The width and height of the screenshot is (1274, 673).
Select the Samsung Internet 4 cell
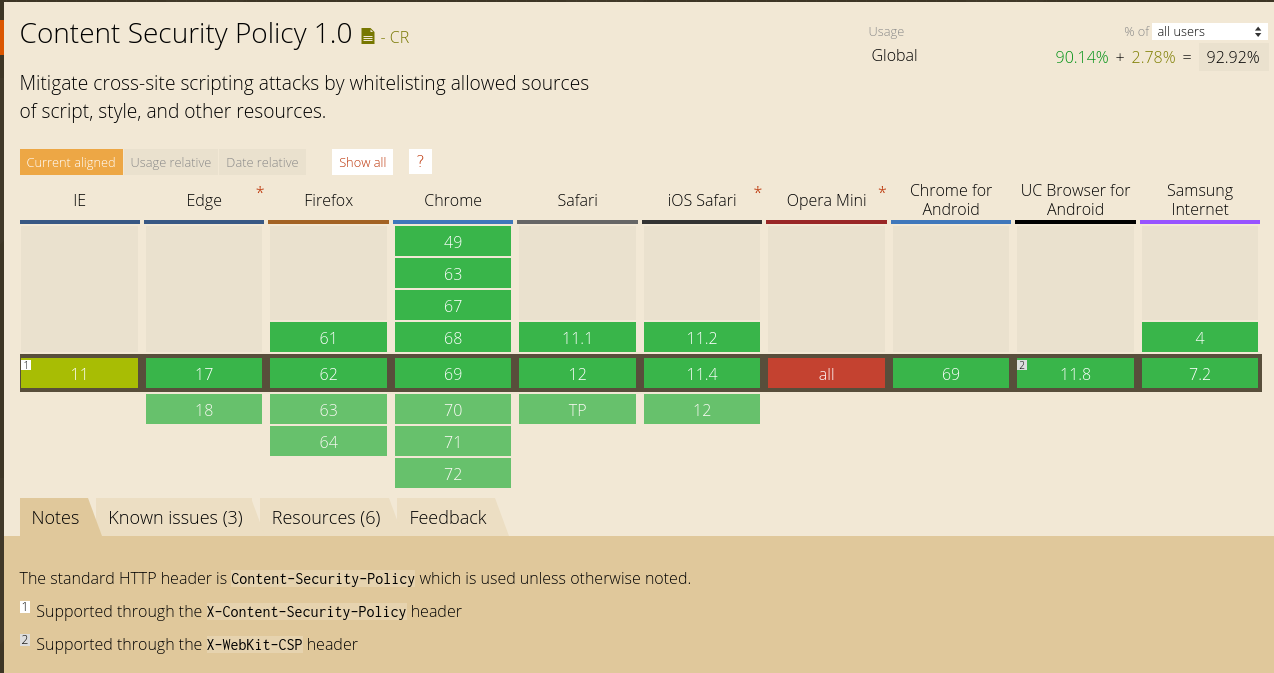tap(1200, 338)
